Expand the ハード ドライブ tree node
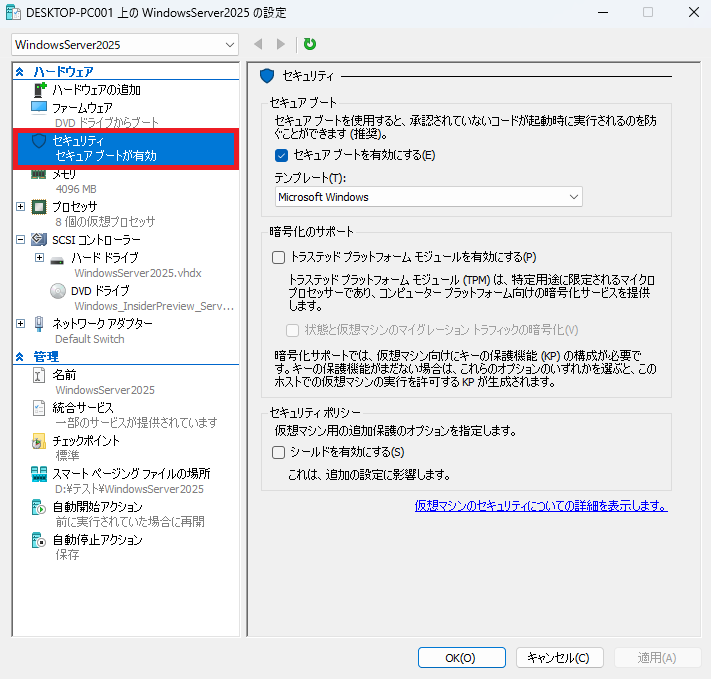Screen dimensions: 711x679 (x=39, y=258)
